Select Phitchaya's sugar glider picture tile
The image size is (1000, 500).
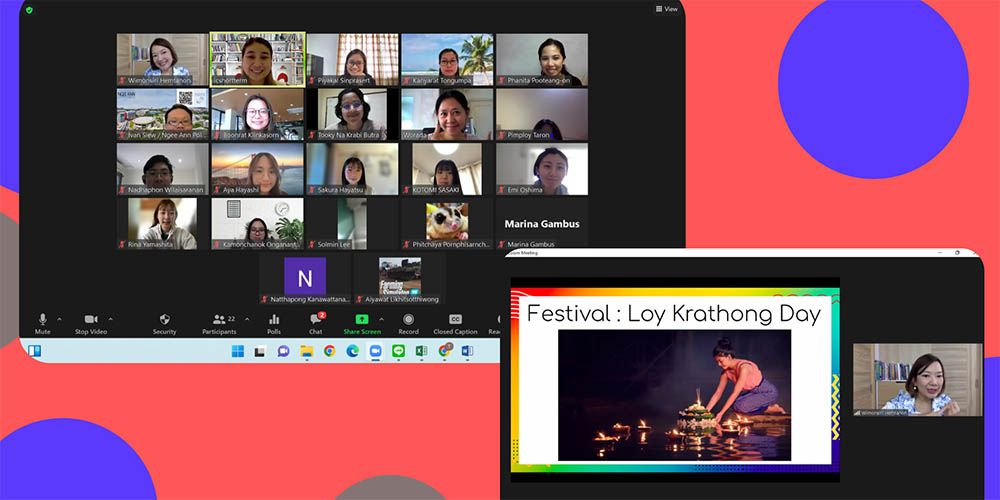click(x=448, y=223)
